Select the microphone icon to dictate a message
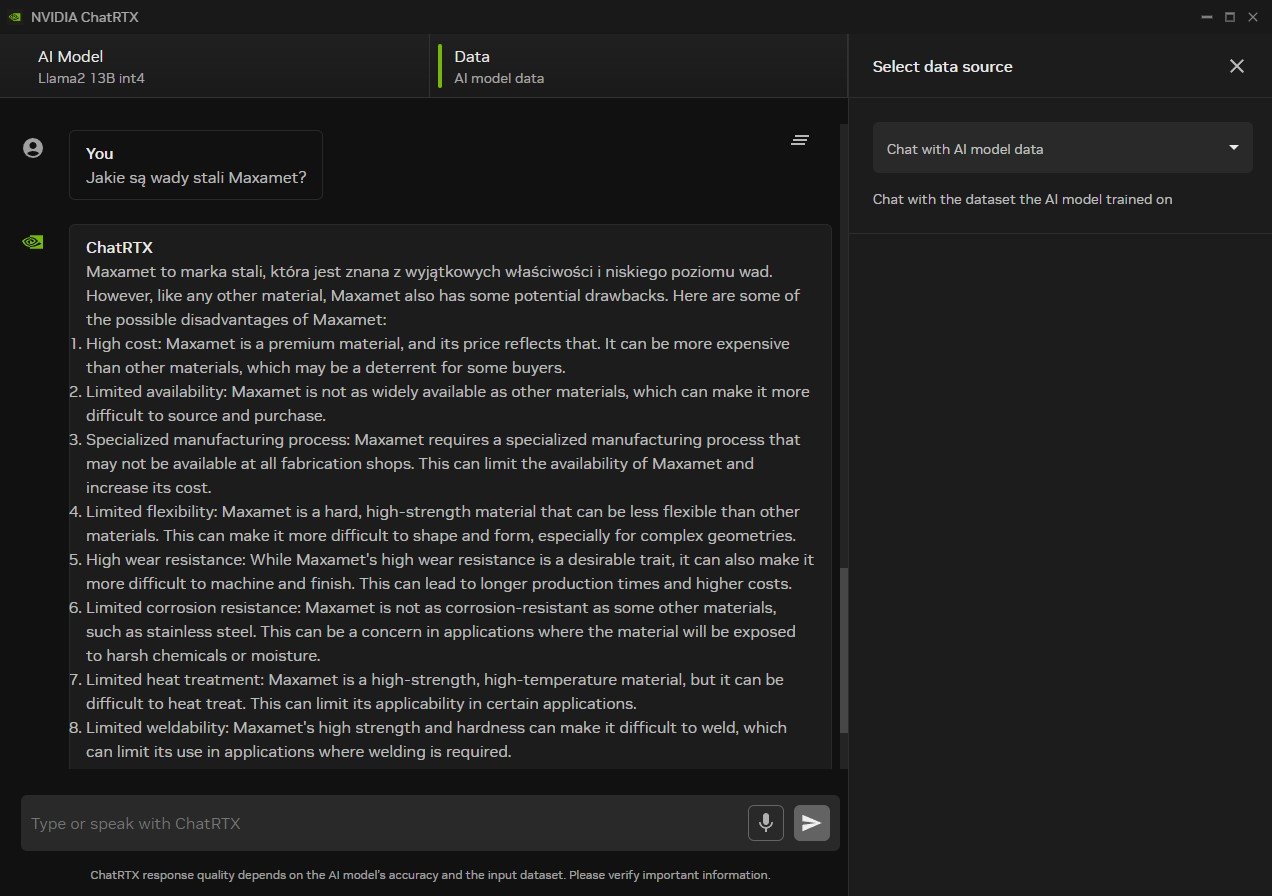This screenshot has height=896, width=1272. [765, 822]
